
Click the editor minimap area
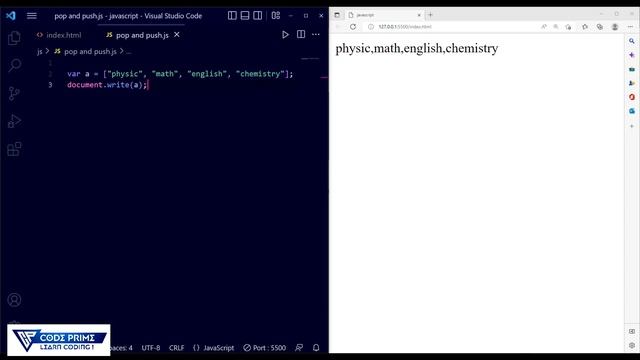point(310,59)
